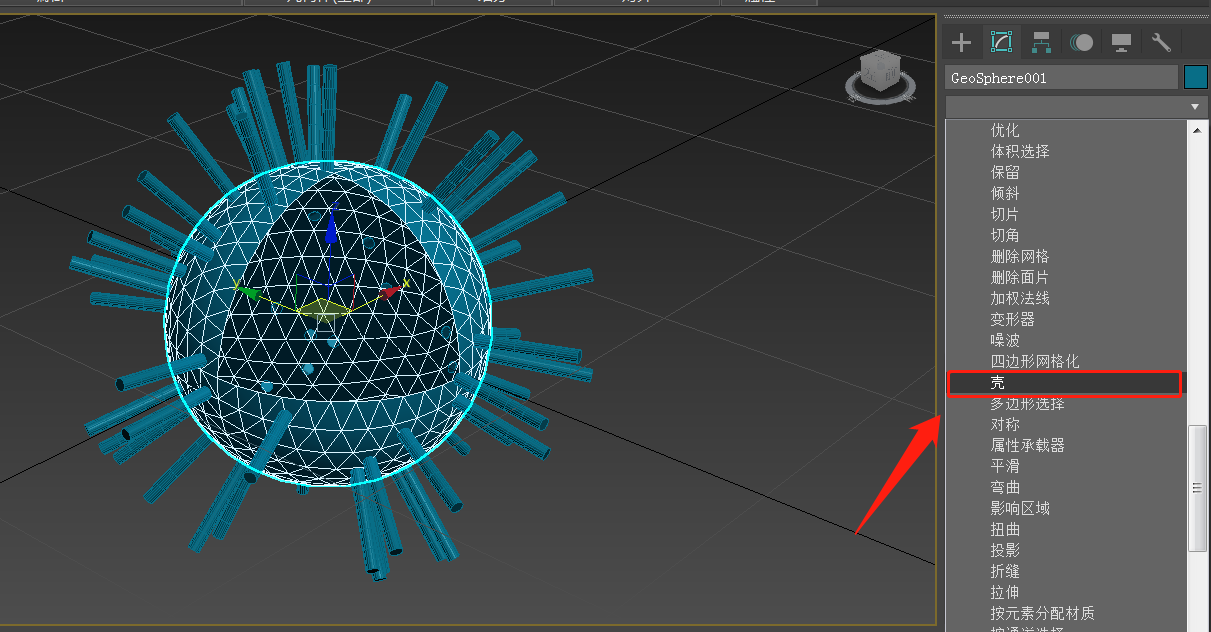
Task: Choose the 四边形网格化 modifier
Action: click(1035, 361)
